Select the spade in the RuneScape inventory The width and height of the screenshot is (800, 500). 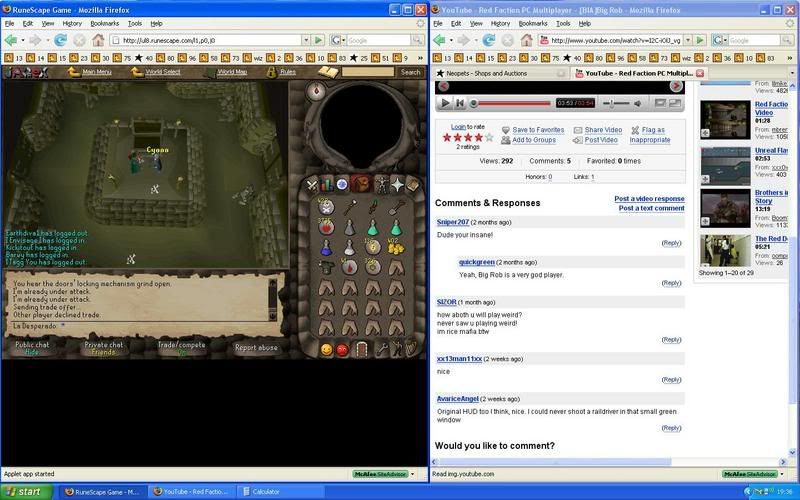[396, 207]
